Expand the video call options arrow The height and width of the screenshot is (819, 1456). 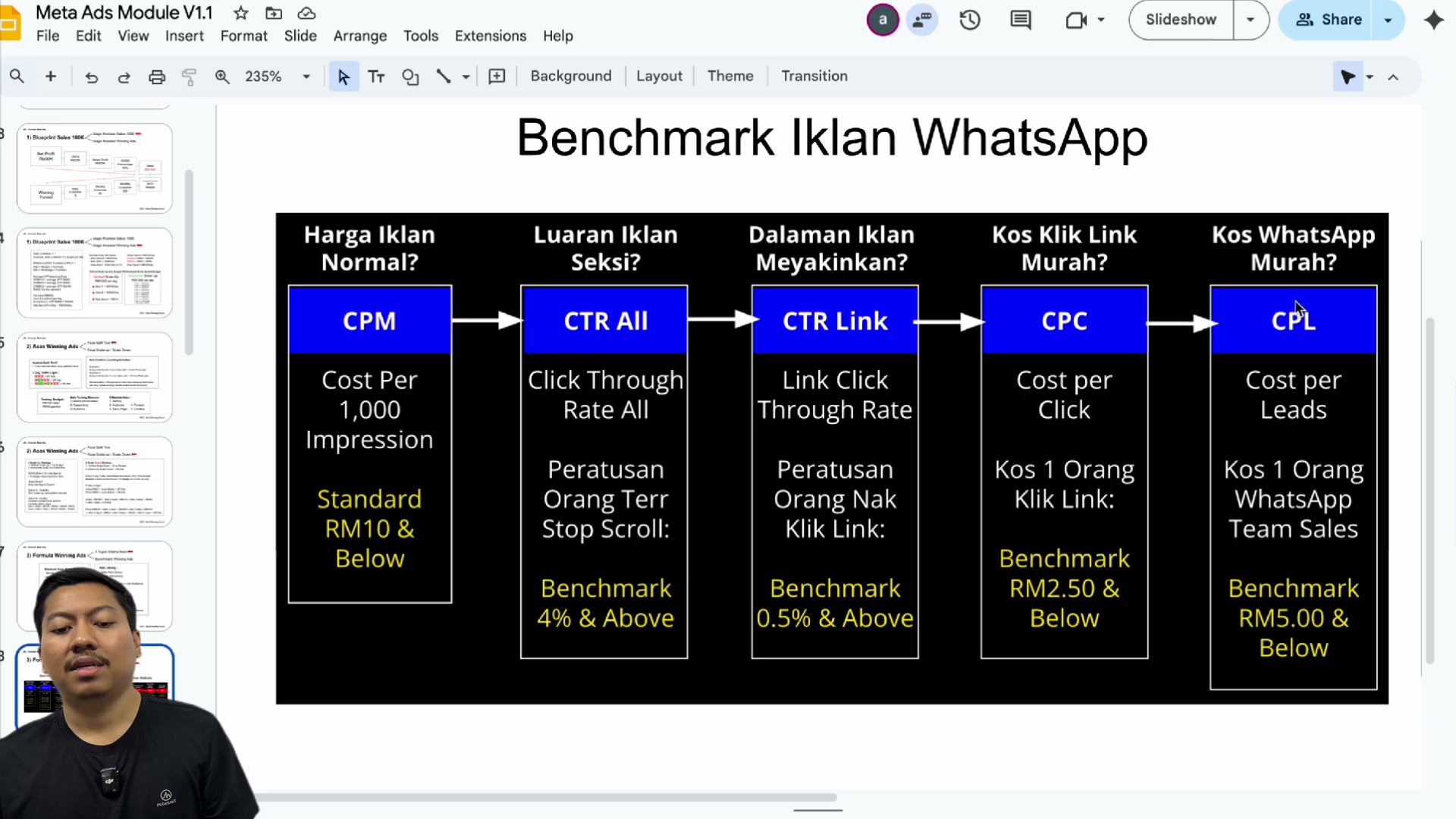1101,20
